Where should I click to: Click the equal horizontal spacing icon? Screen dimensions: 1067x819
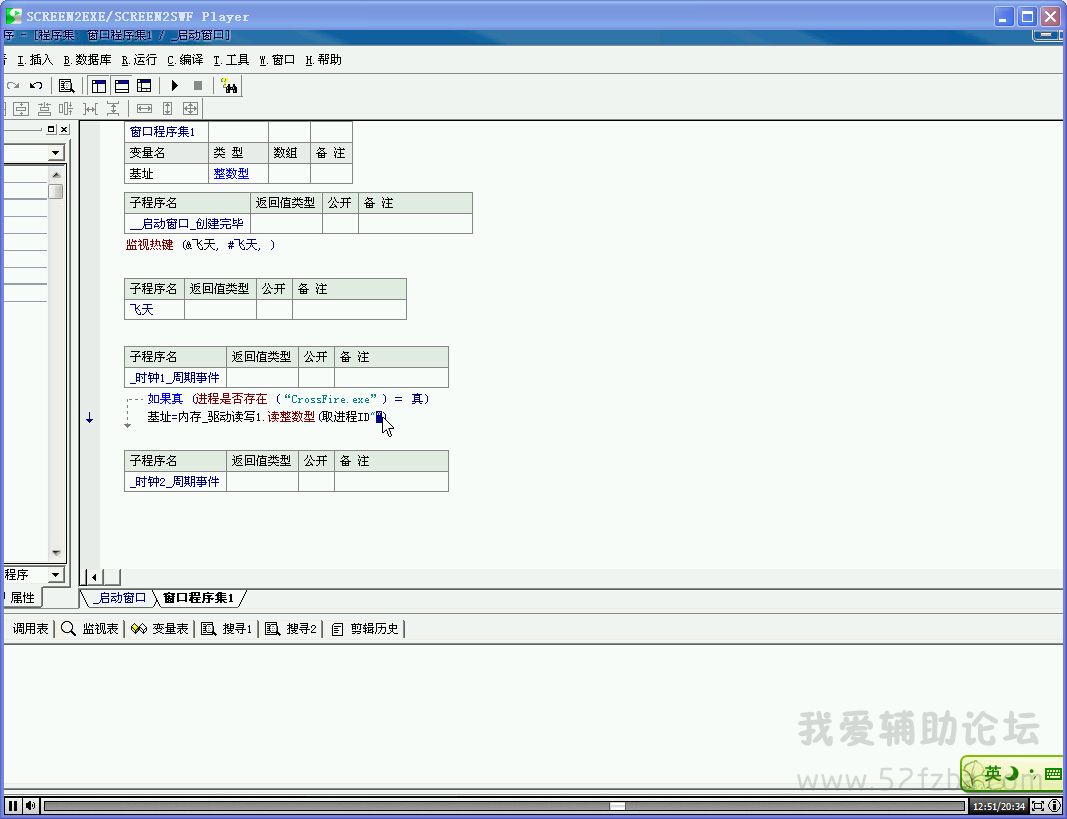(x=91, y=109)
